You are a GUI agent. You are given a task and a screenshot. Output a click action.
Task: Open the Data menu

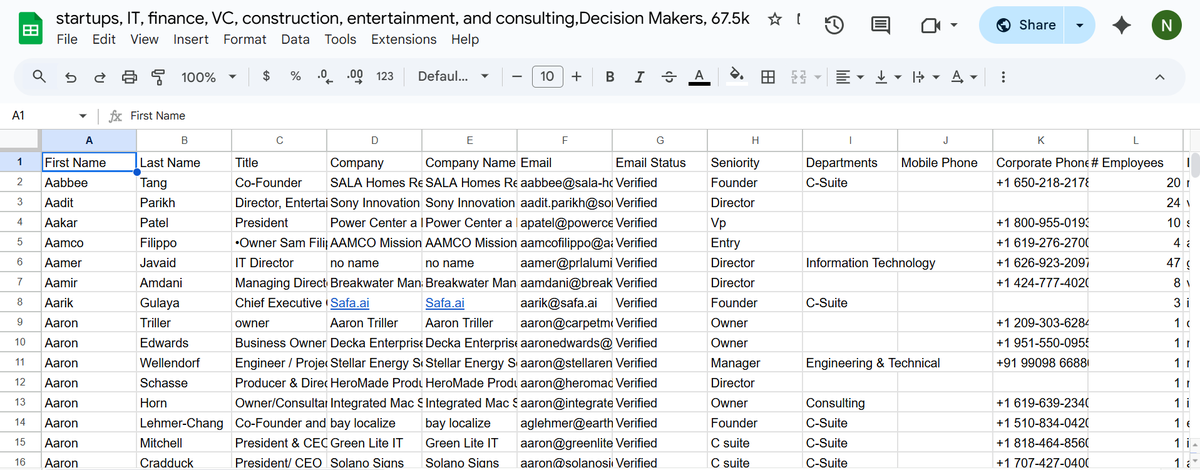pos(295,39)
